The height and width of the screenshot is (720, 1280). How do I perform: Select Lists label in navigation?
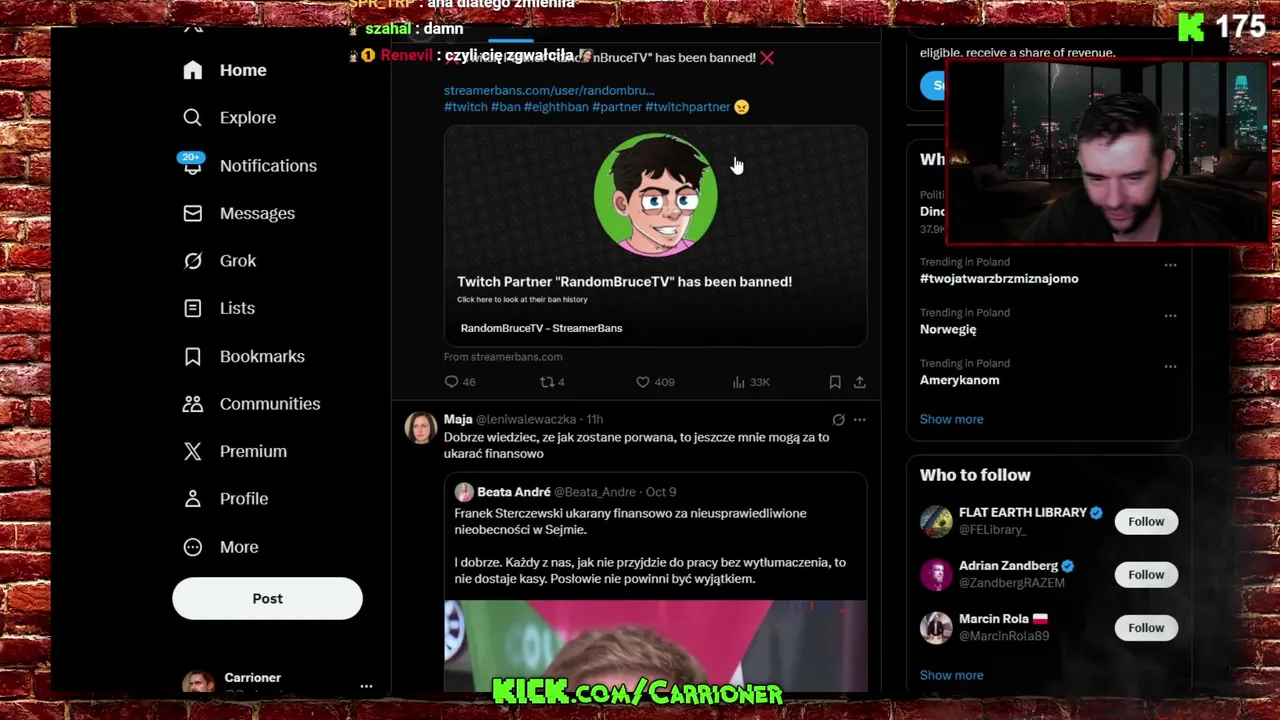pyautogui.click(x=237, y=308)
